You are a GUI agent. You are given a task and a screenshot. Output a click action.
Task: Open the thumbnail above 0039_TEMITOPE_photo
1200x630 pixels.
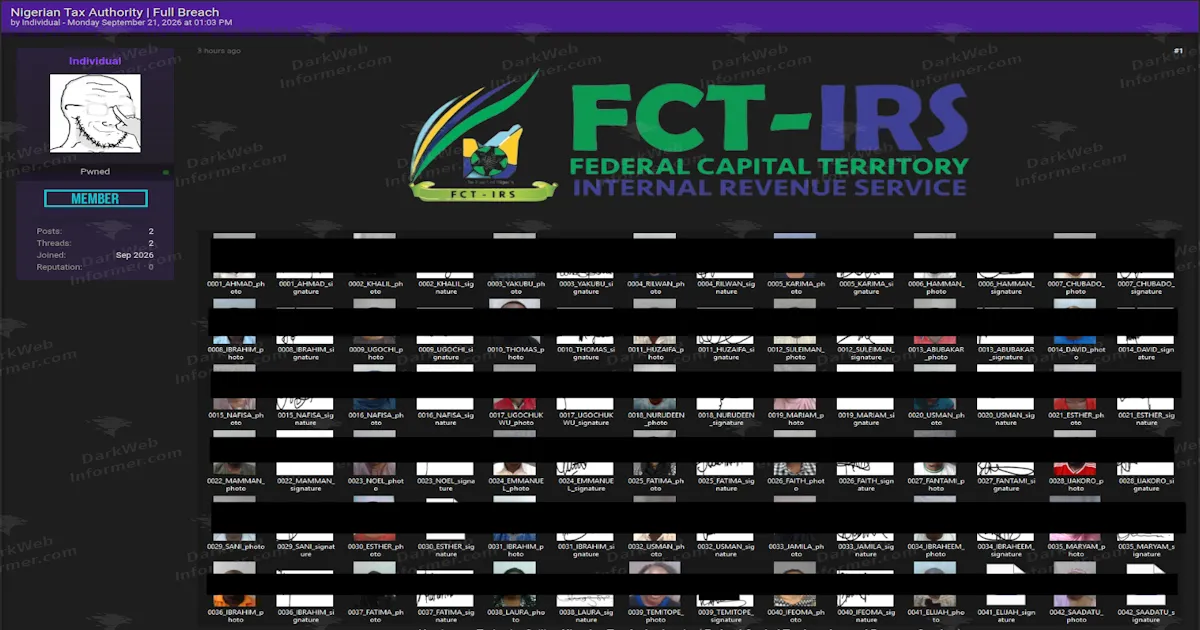tap(656, 582)
